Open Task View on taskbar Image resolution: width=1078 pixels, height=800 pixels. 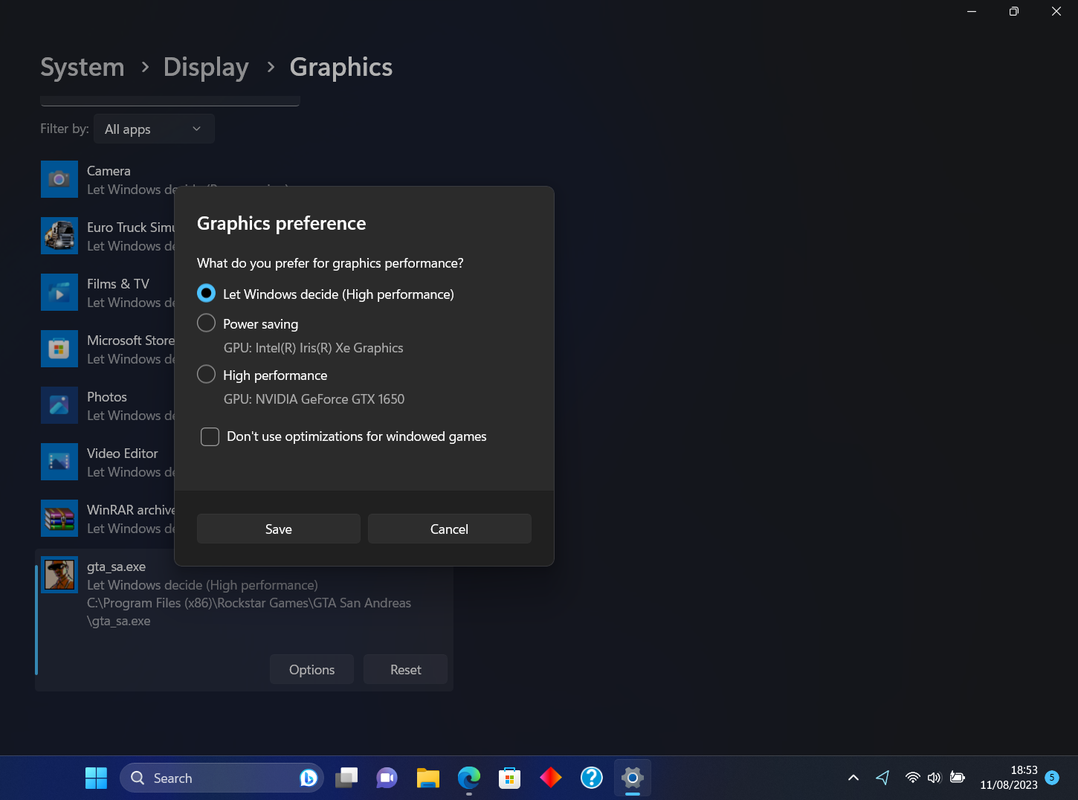[346, 778]
